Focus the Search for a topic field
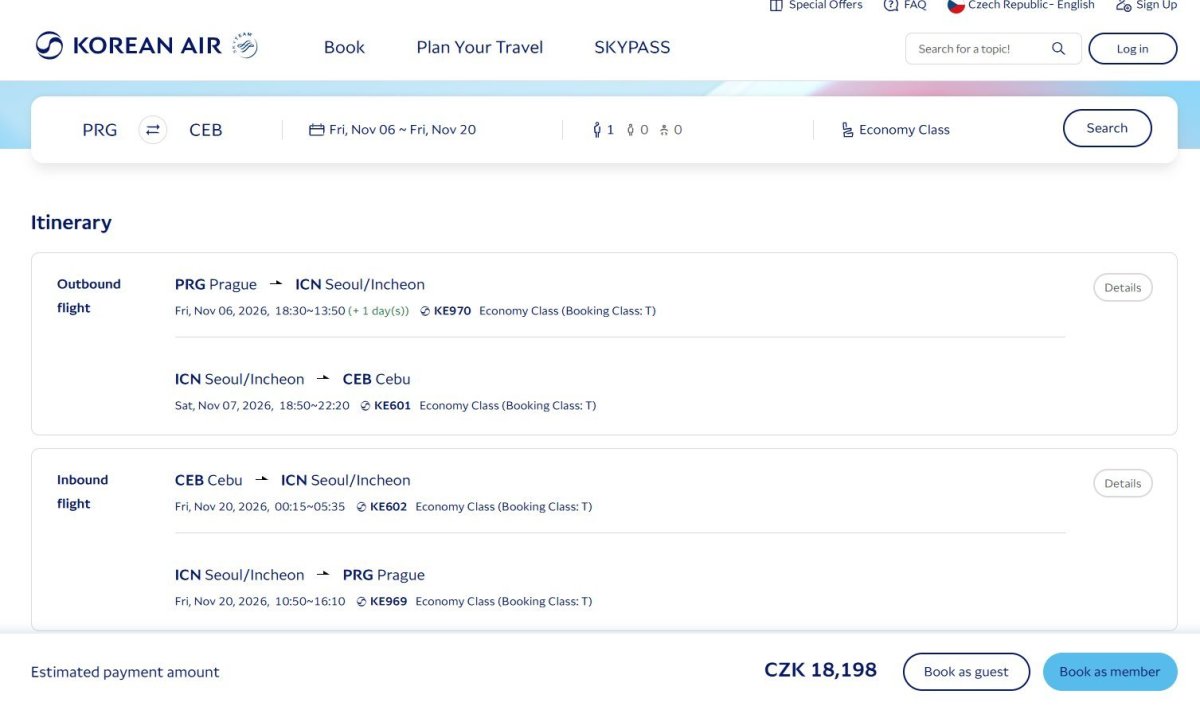The width and height of the screenshot is (1200, 710). tap(980, 49)
